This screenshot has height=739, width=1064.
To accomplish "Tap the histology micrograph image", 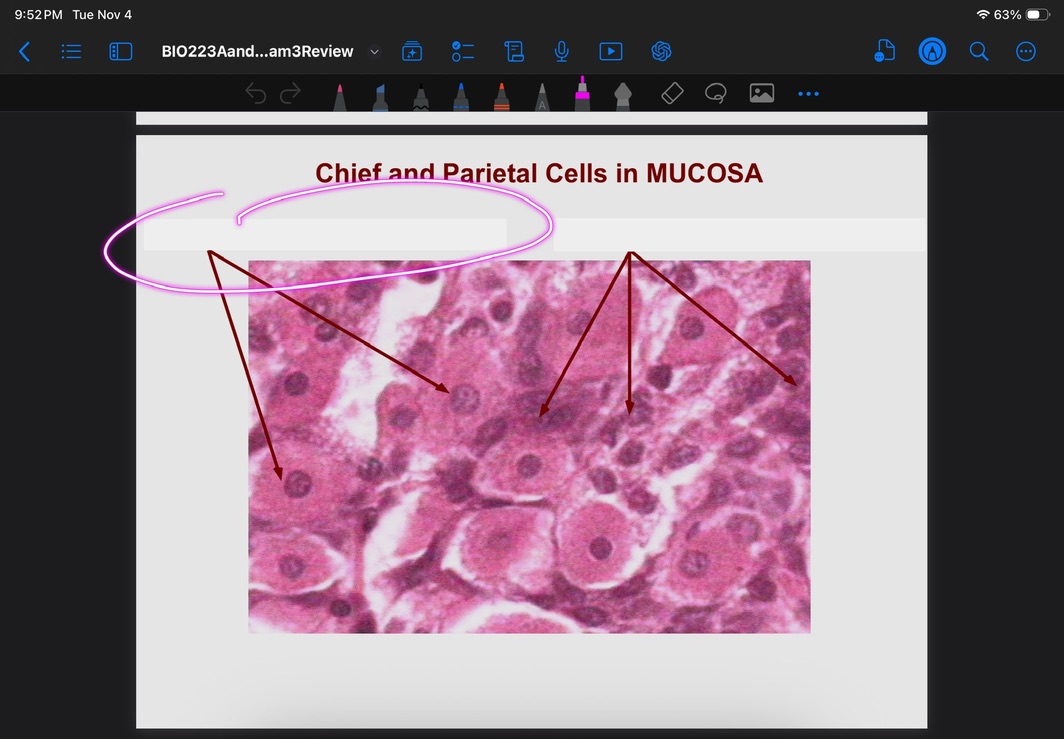I will click(529, 447).
